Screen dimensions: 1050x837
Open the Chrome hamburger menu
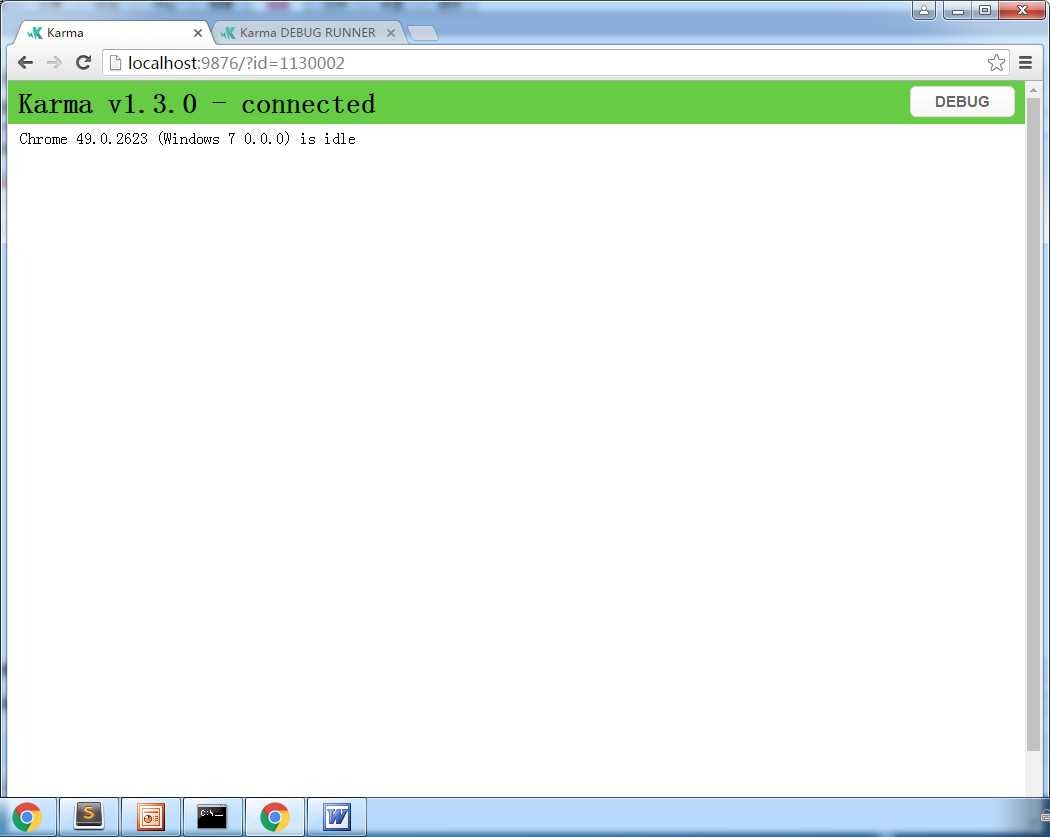1025,63
